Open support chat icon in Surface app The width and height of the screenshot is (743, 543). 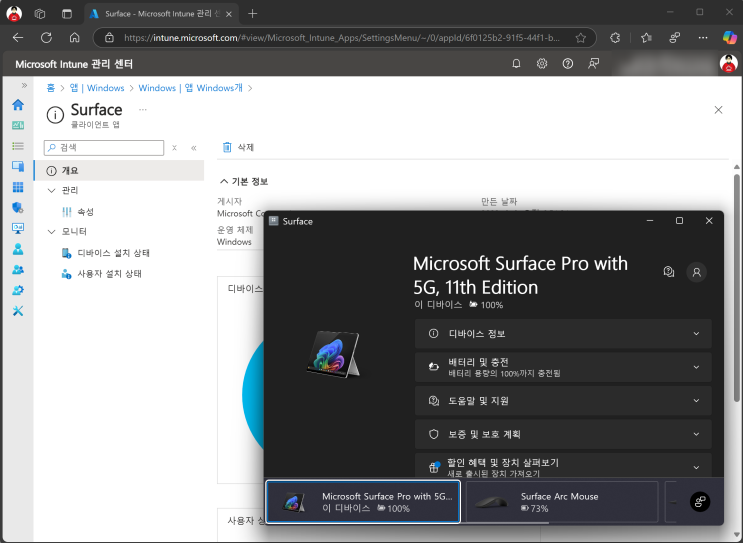click(x=669, y=272)
